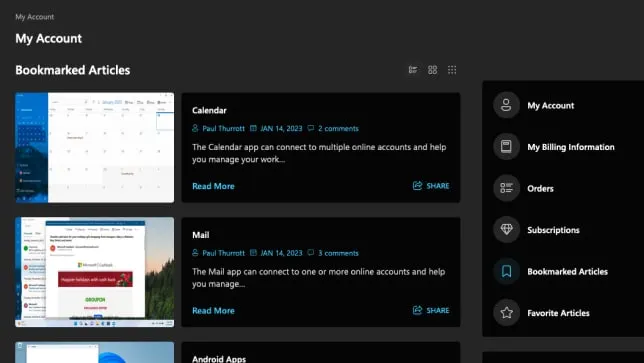Click JAN 14, 2023 date on Mail article
This screenshot has width=644, height=363.
281,253
